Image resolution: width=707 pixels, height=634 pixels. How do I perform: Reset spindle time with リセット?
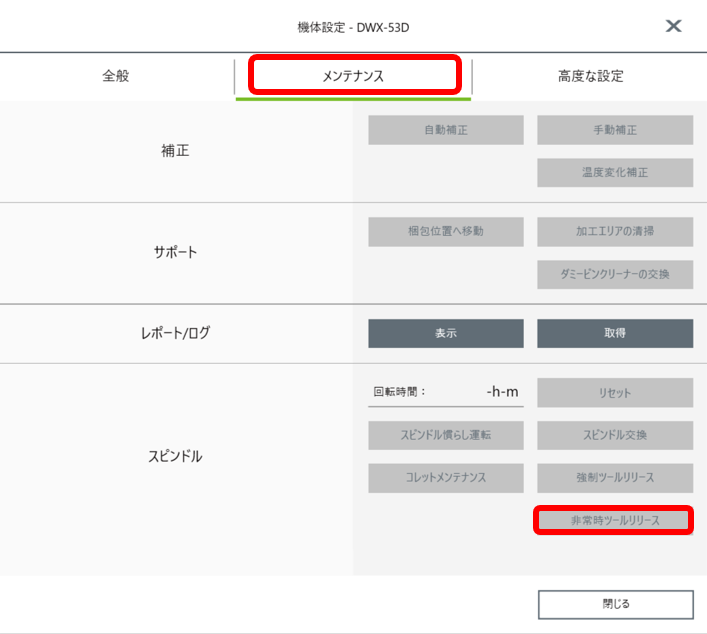(615, 393)
